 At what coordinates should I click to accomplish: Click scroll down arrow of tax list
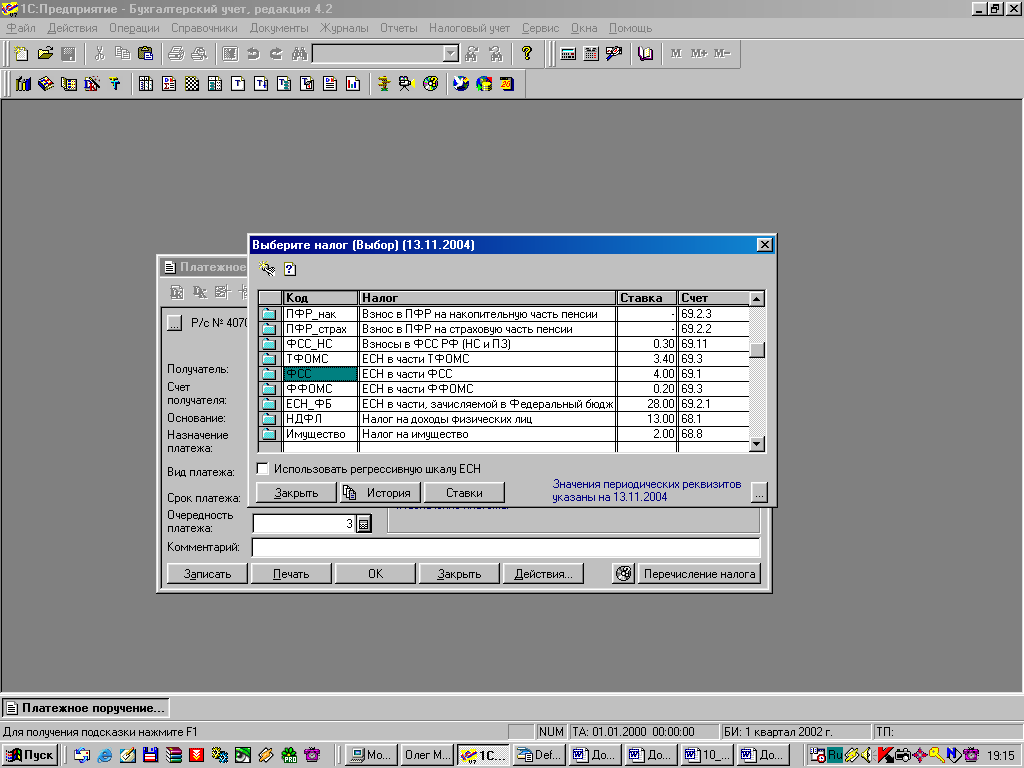(x=756, y=444)
